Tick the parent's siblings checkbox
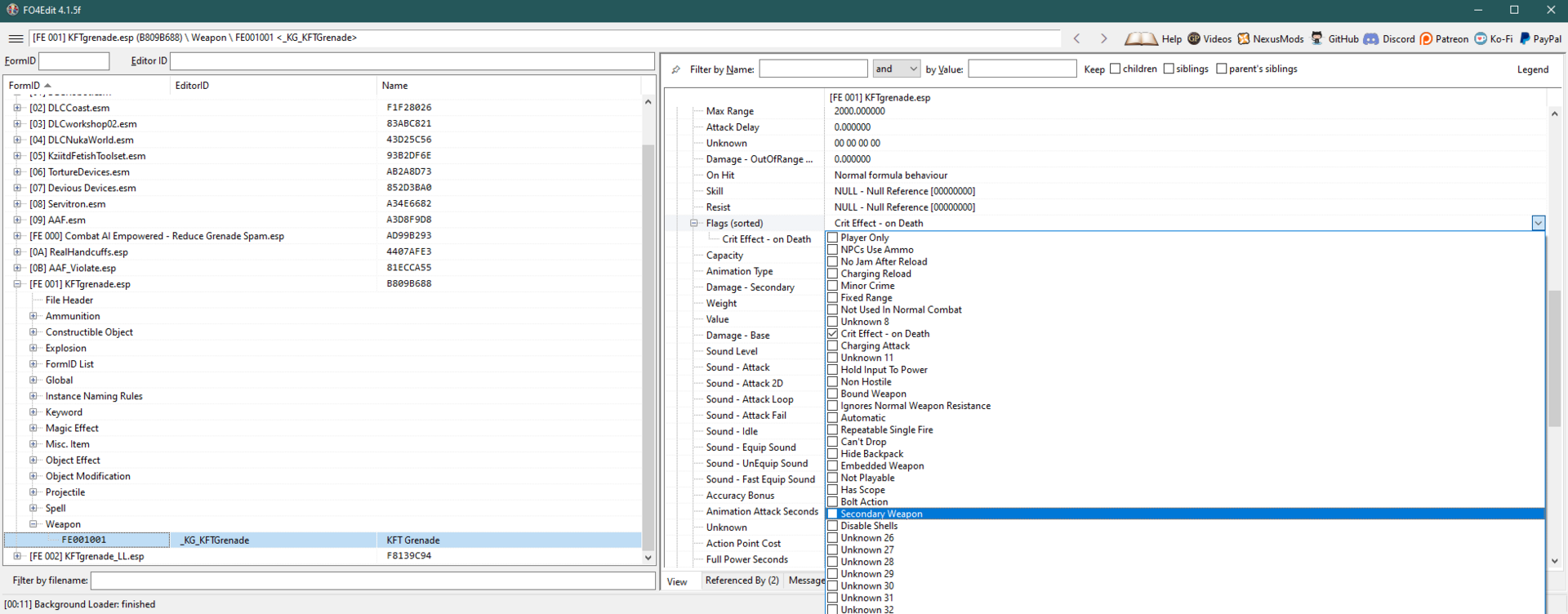This screenshot has height=614, width=1568. tap(1222, 69)
